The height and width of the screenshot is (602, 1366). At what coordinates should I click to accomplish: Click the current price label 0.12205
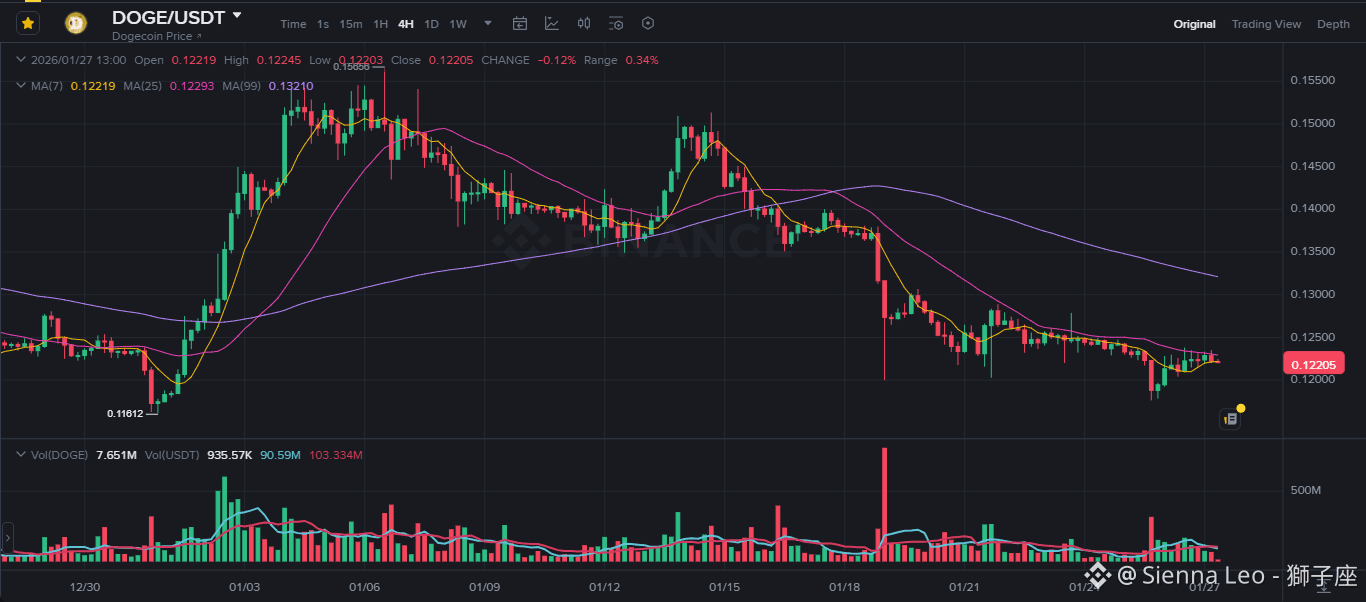pos(1313,364)
